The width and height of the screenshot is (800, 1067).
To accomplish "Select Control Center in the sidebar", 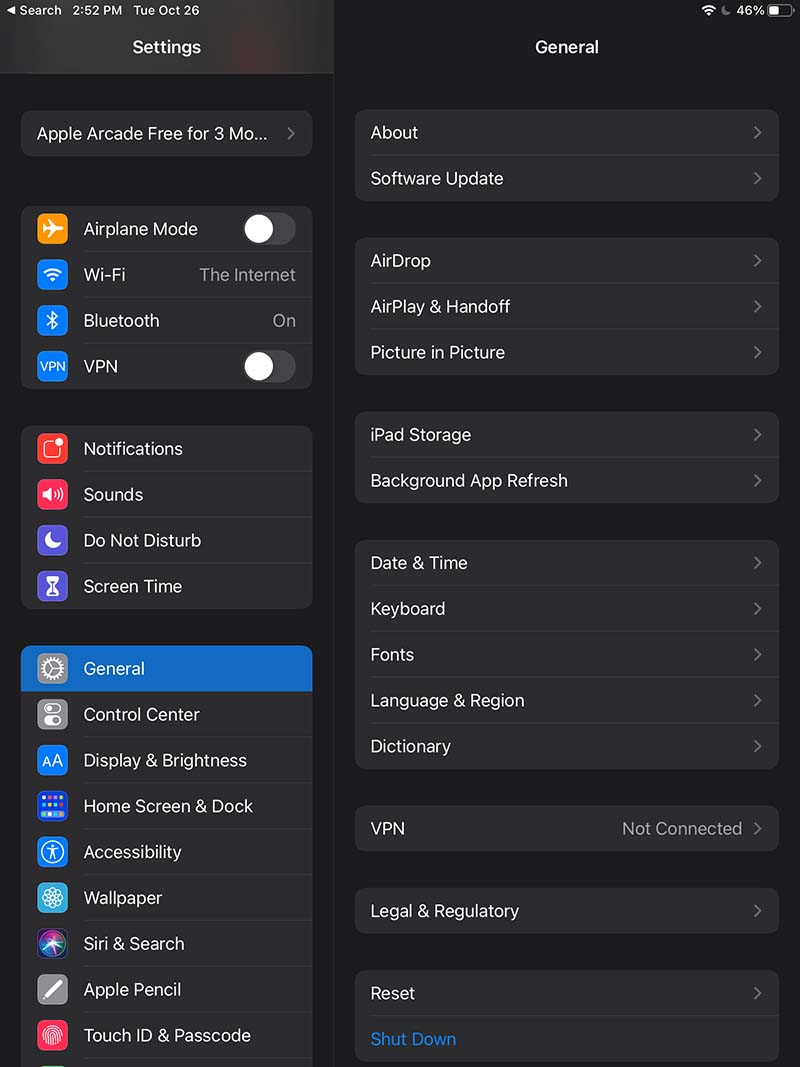I will tap(142, 715).
